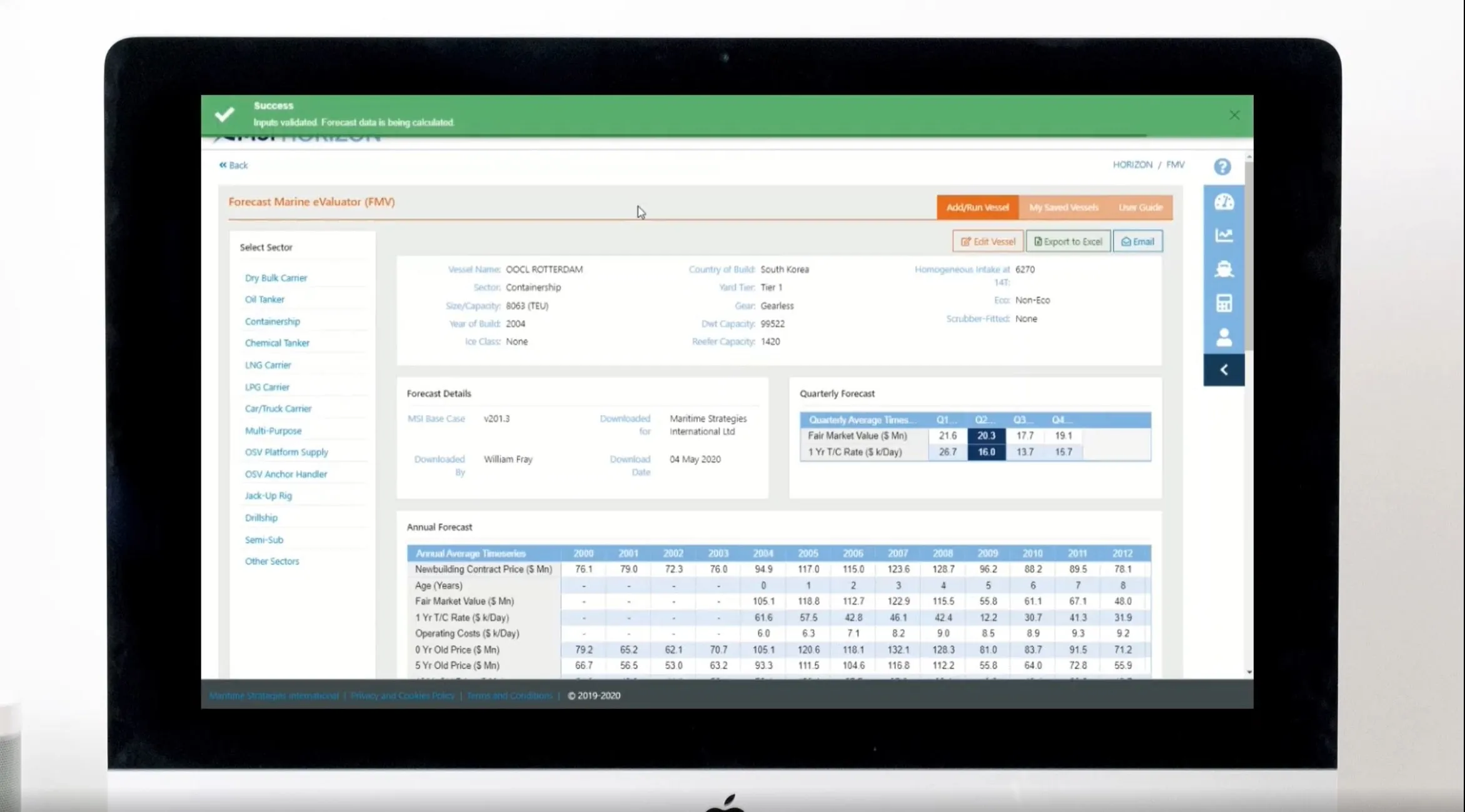
Task: Select Drillship sector
Action: [x=261, y=518]
